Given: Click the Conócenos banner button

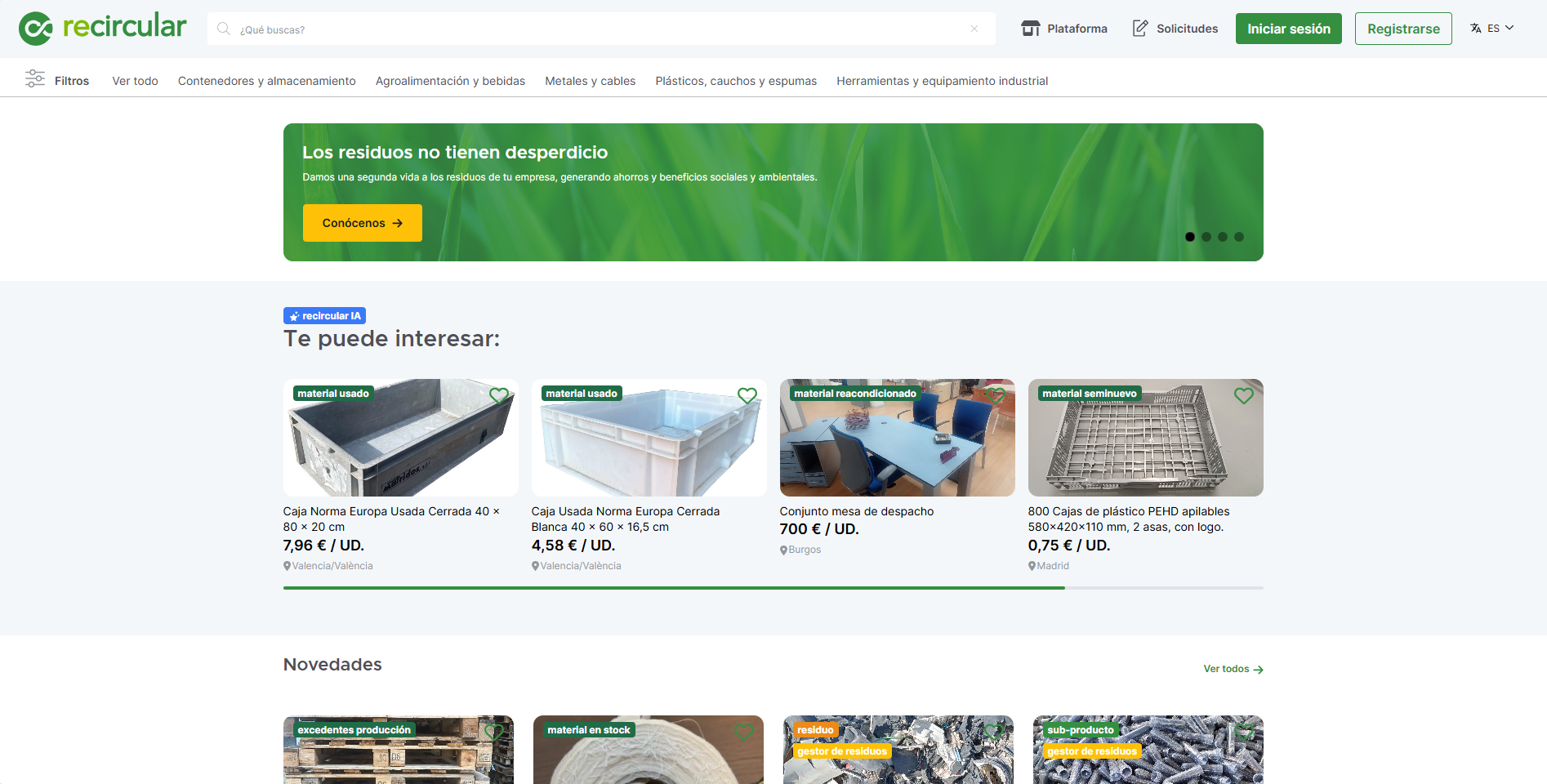Looking at the screenshot, I should [x=362, y=223].
